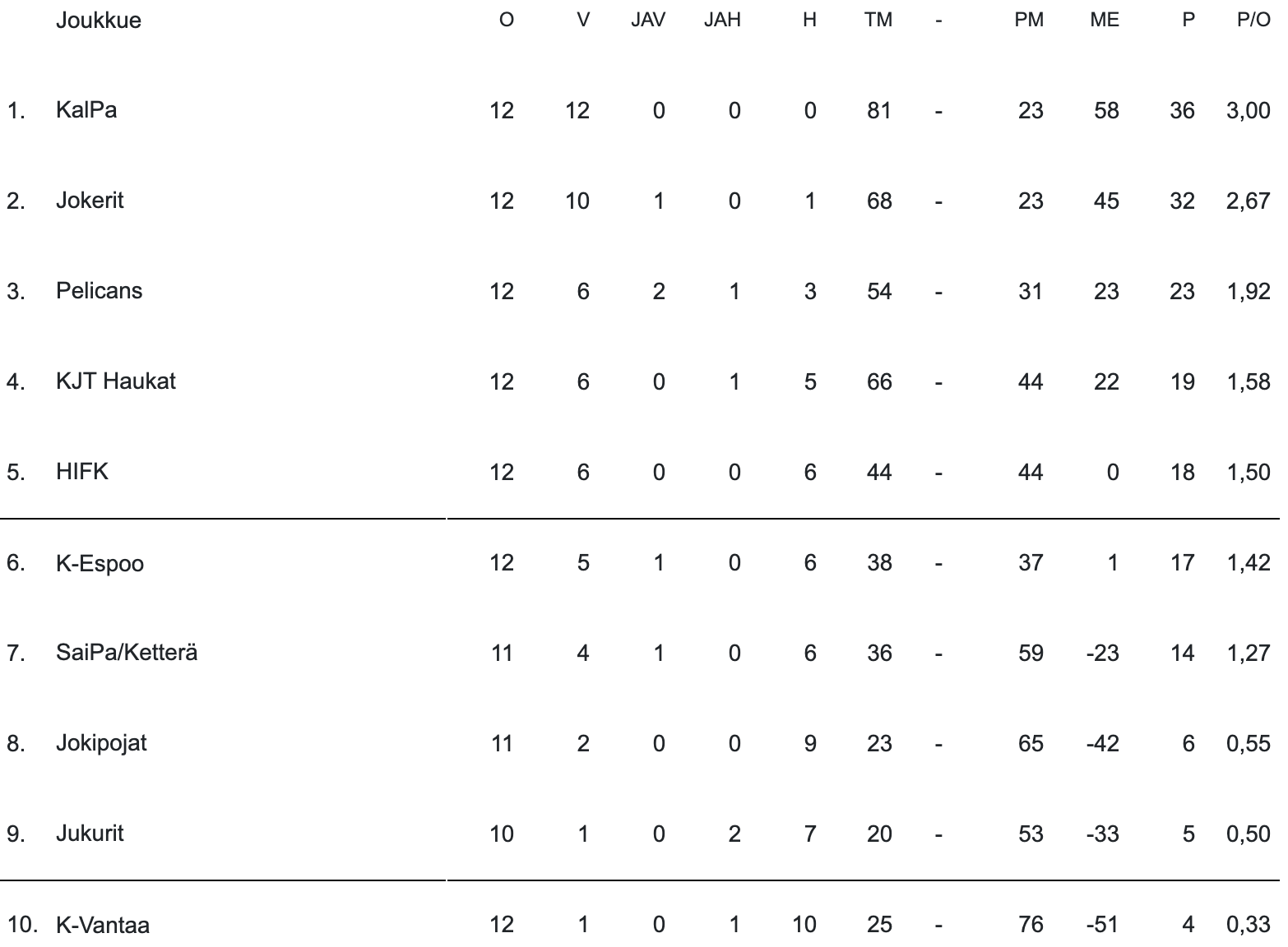Viewport: 1288px width, 947px height.
Task: Select the JAV column header
Action: [647, 21]
